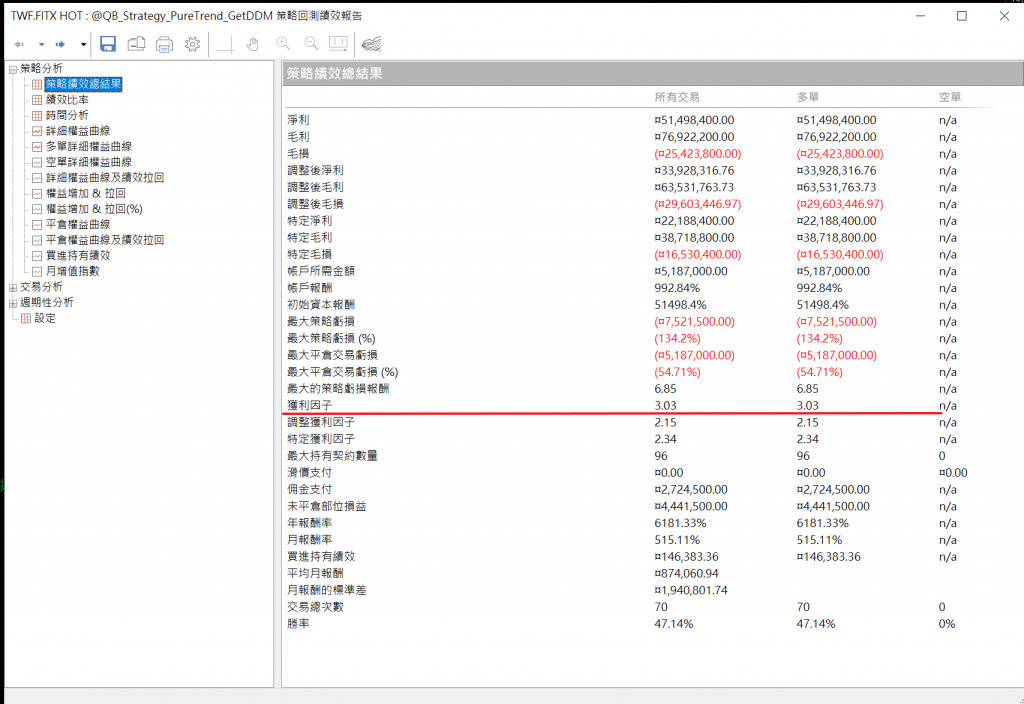Open 平倉權益曲線 chart item
Screen dimensions: 1024x704
pyautogui.click(x=78, y=225)
